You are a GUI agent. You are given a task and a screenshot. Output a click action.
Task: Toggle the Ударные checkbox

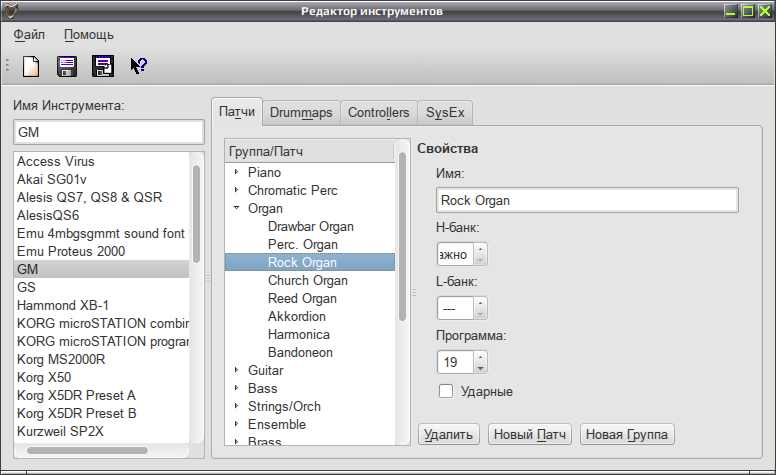click(446, 391)
